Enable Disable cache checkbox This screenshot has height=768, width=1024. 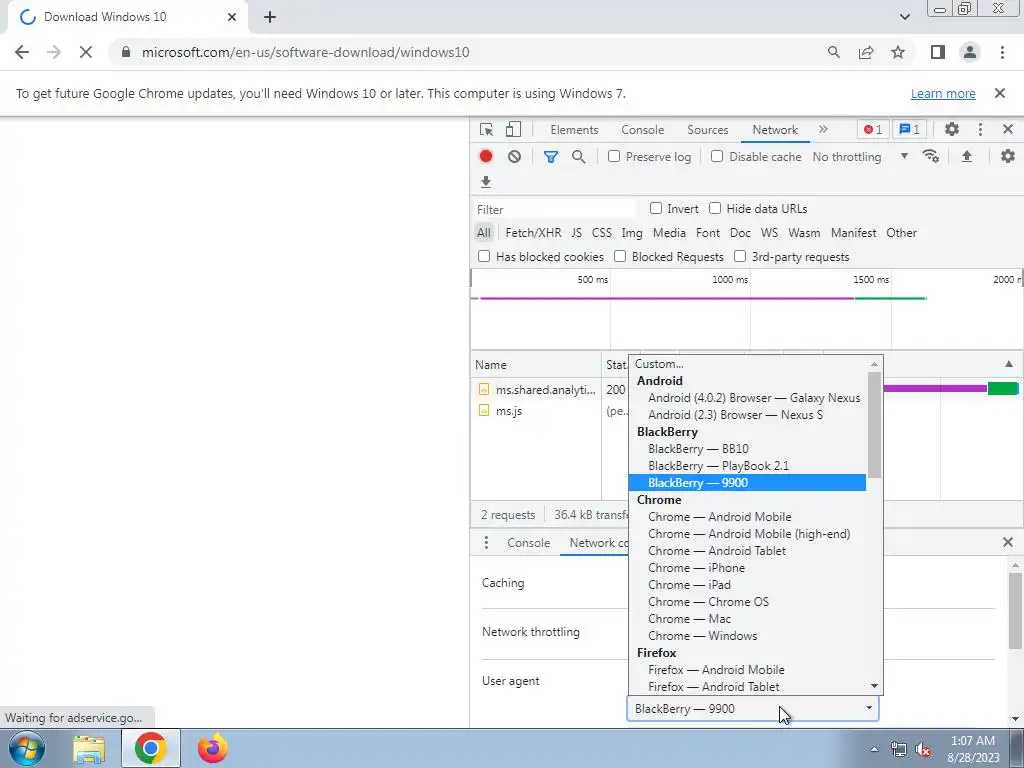tap(717, 157)
